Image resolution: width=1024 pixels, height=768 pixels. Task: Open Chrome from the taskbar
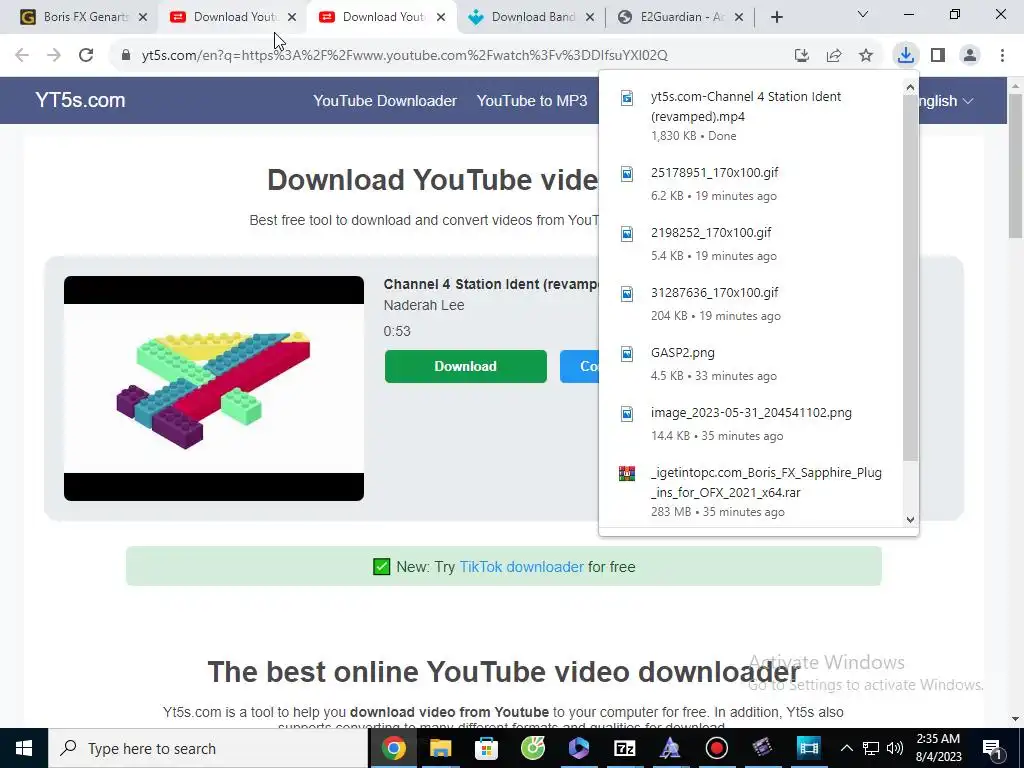pyautogui.click(x=393, y=748)
